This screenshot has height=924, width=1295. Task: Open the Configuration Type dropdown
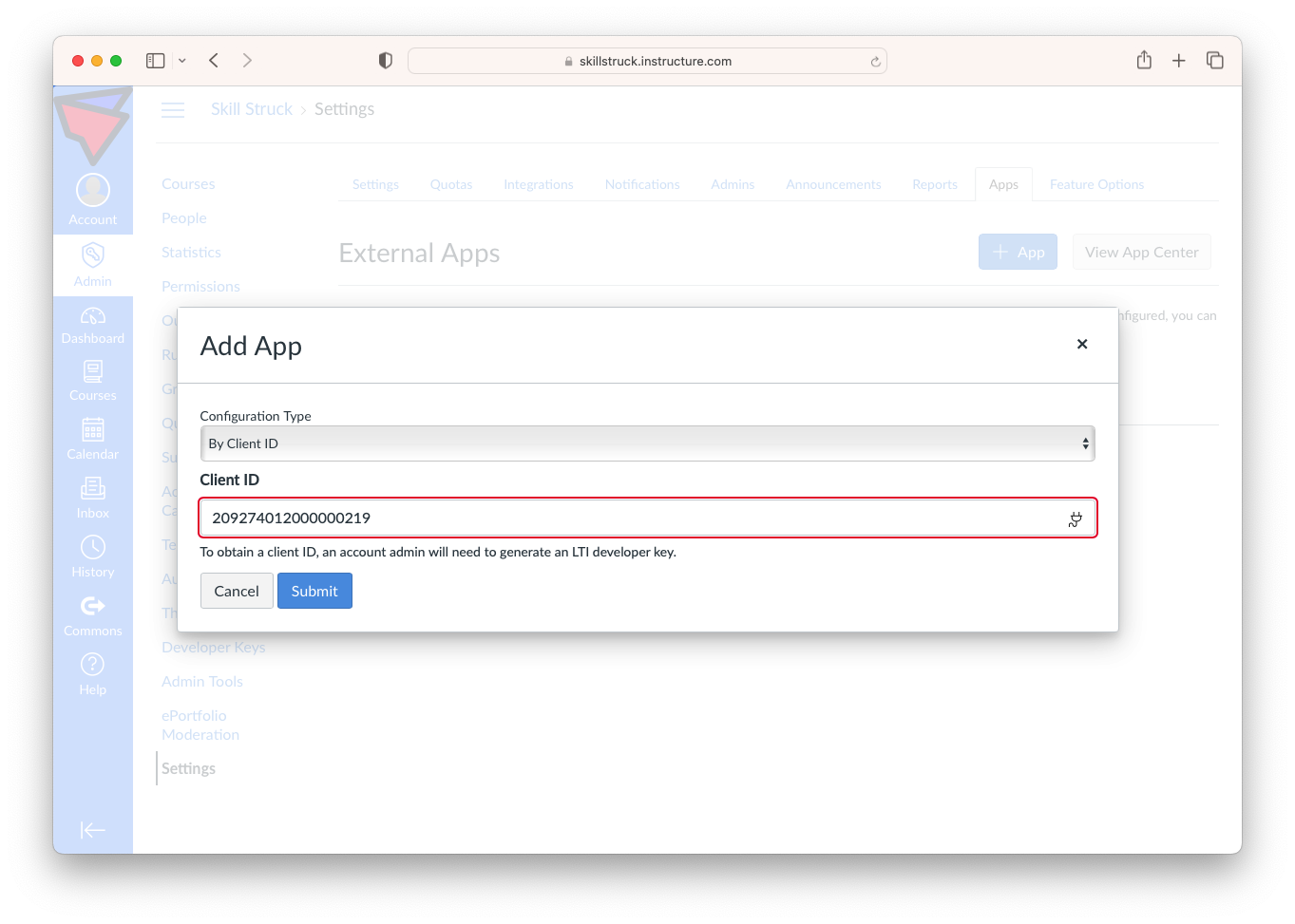648,443
